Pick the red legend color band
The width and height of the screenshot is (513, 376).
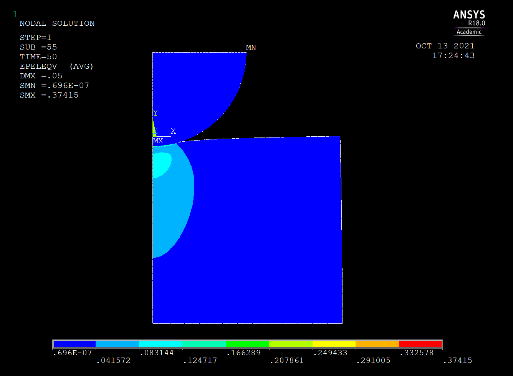pyautogui.click(x=421, y=344)
